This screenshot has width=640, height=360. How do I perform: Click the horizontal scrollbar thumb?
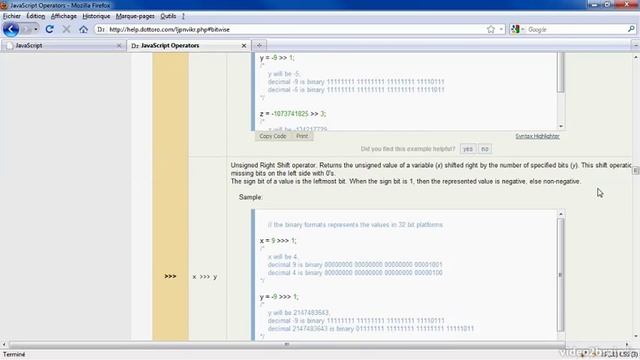[x=287, y=344]
